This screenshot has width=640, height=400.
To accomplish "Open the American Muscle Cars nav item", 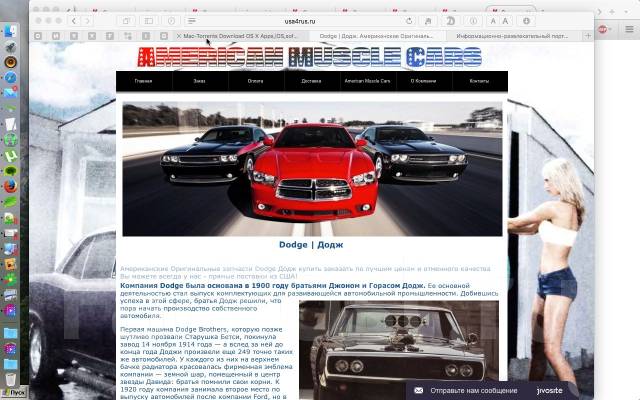I will tap(367, 81).
